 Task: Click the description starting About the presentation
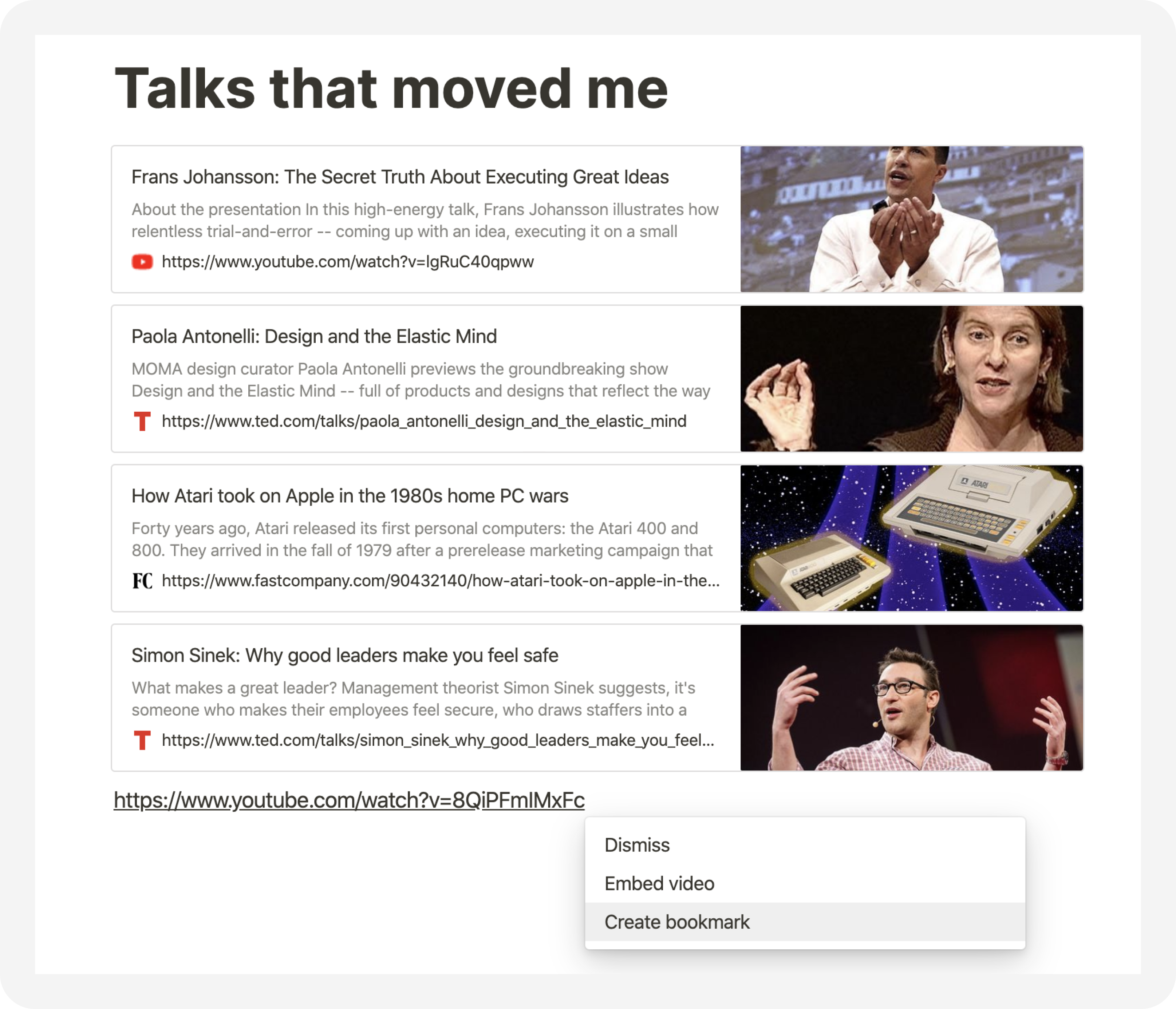point(425,220)
